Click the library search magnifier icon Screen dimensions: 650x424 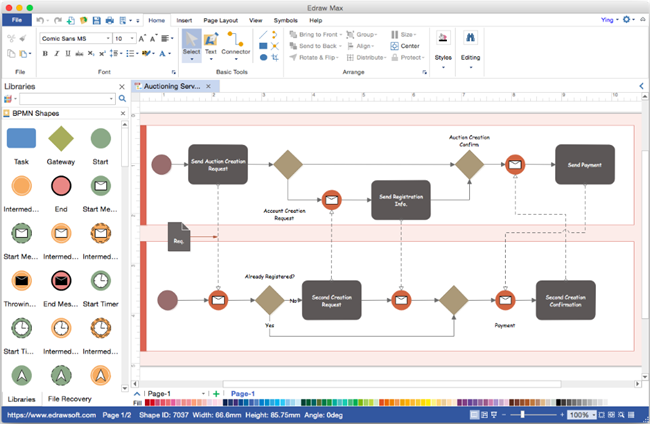pos(123,99)
